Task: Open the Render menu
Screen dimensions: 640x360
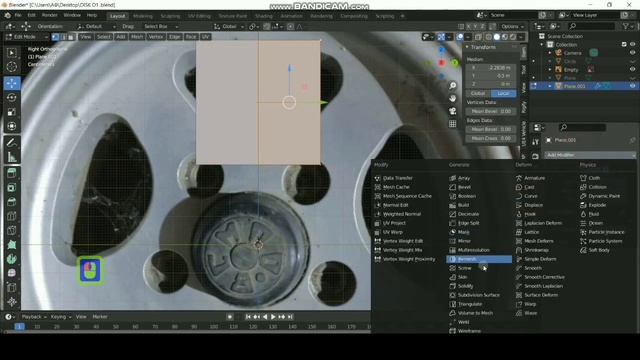Action: pos(49,15)
